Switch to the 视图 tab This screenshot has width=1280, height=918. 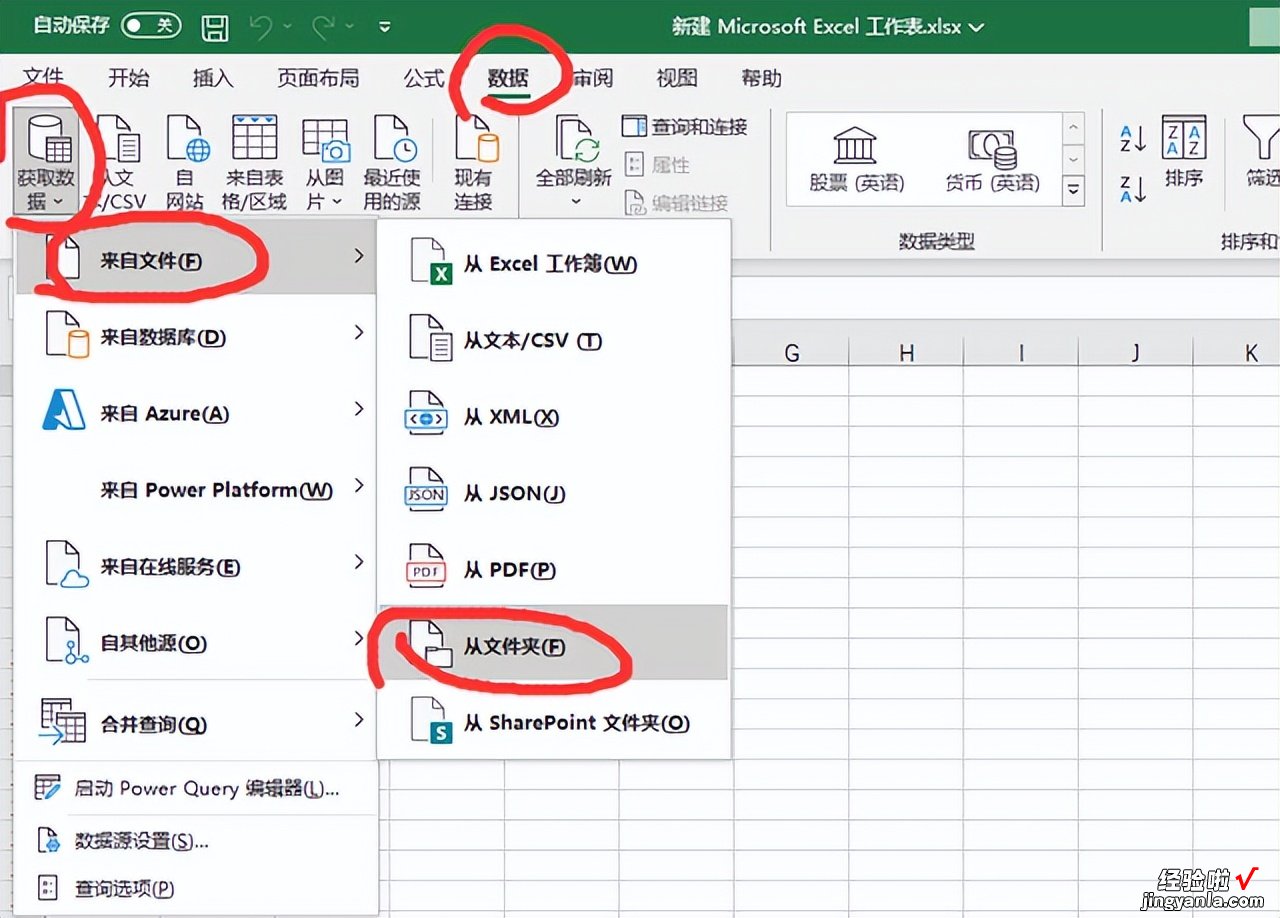pyautogui.click(x=676, y=78)
